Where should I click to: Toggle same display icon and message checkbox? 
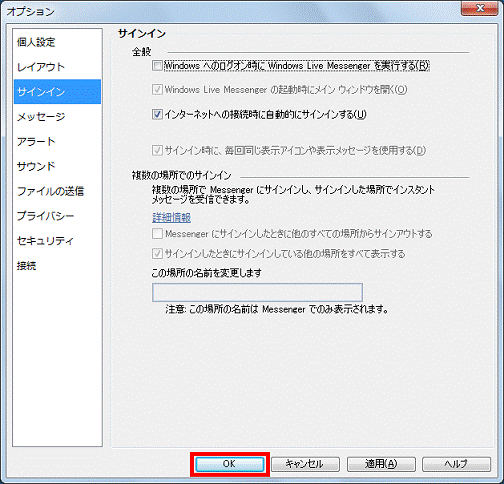tap(157, 150)
